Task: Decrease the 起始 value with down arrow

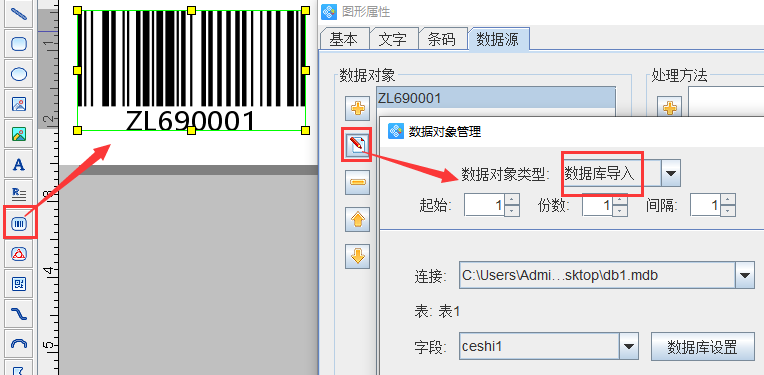Action: coord(512,211)
